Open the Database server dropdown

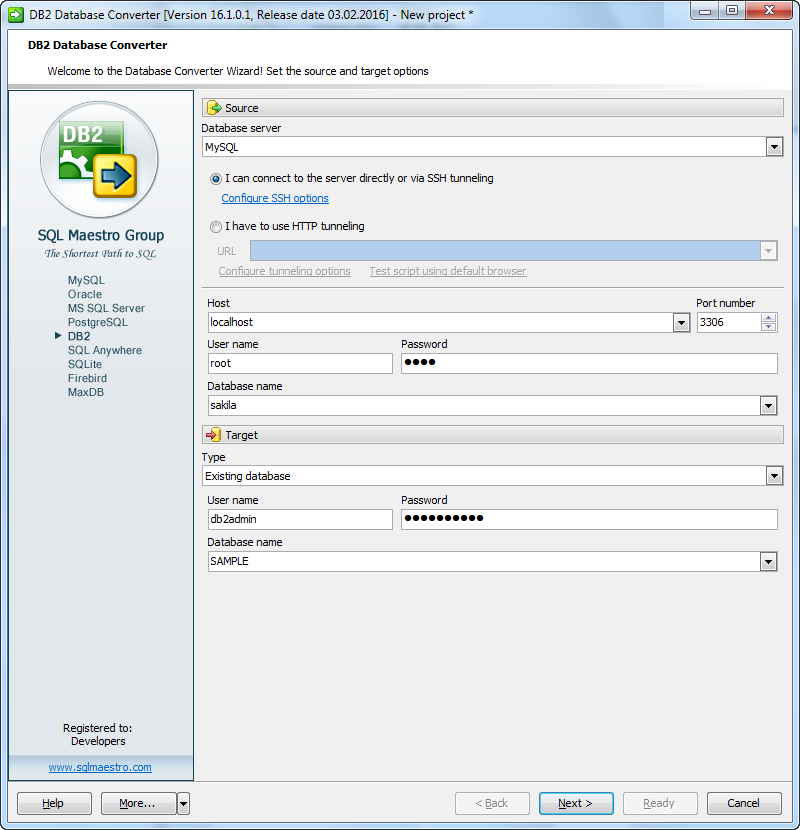click(774, 146)
